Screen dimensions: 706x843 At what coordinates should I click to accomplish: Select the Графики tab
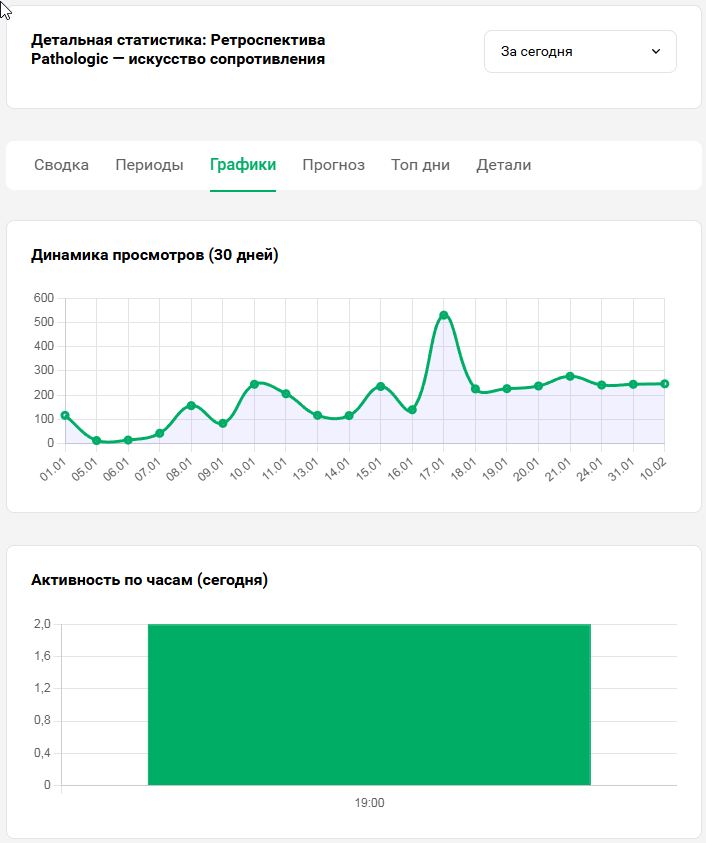coord(243,165)
